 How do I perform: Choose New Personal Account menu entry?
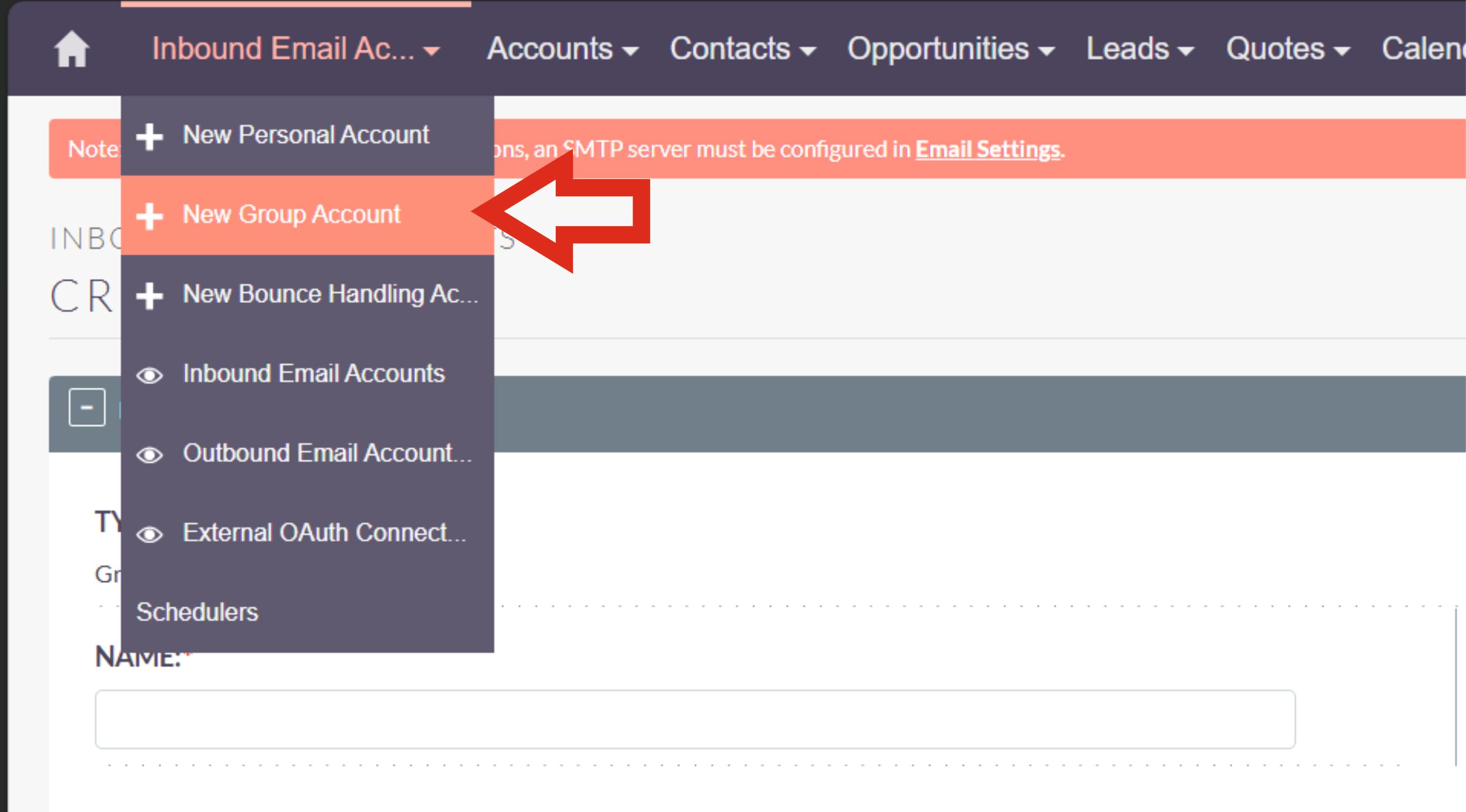pos(306,135)
